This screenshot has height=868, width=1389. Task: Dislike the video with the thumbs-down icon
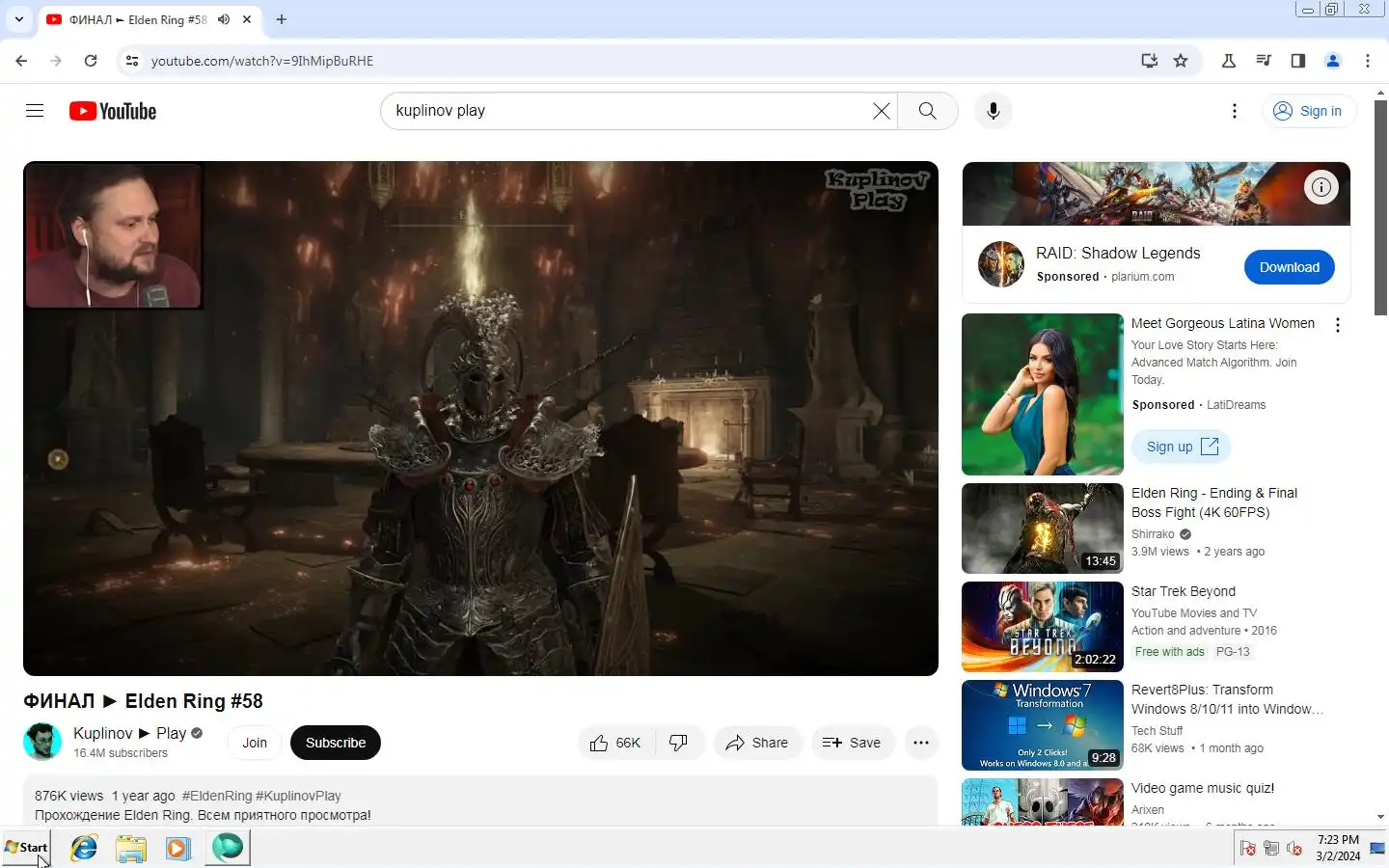679,743
